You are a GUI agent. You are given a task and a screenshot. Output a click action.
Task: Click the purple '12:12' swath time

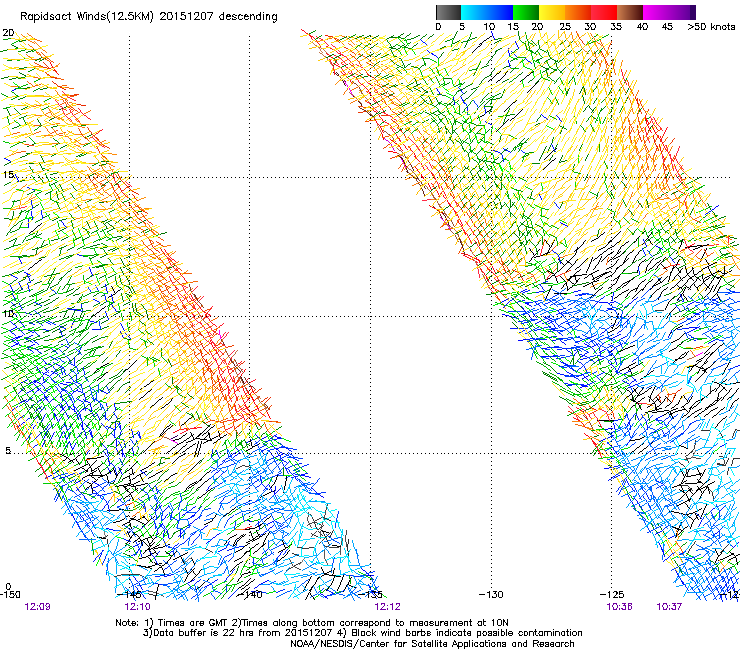(387, 607)
